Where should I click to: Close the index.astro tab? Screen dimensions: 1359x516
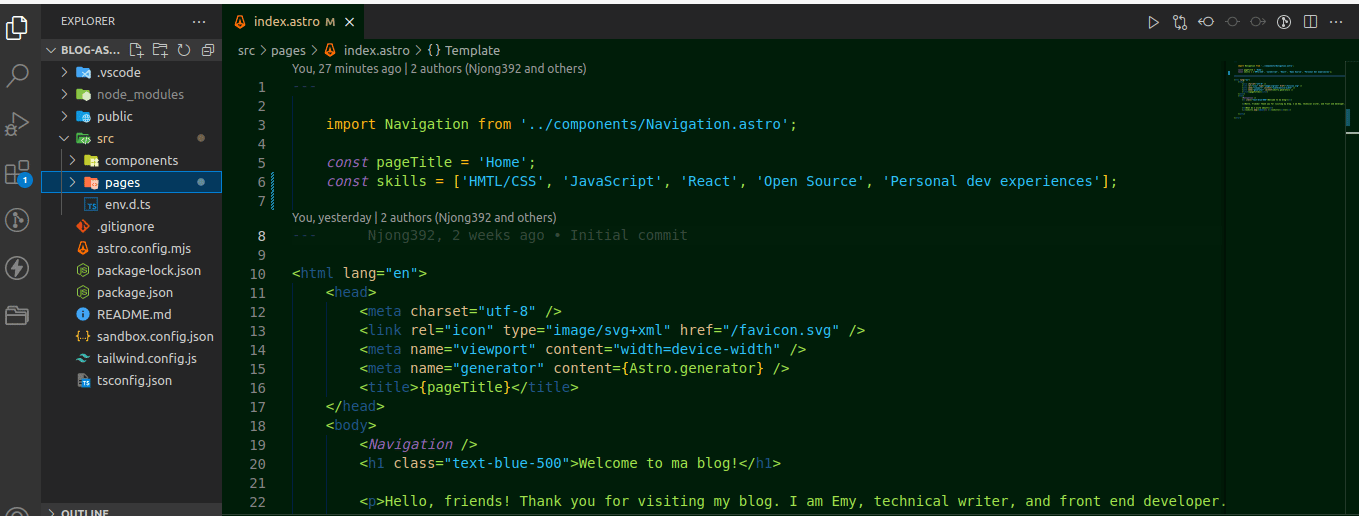[348, 21]
